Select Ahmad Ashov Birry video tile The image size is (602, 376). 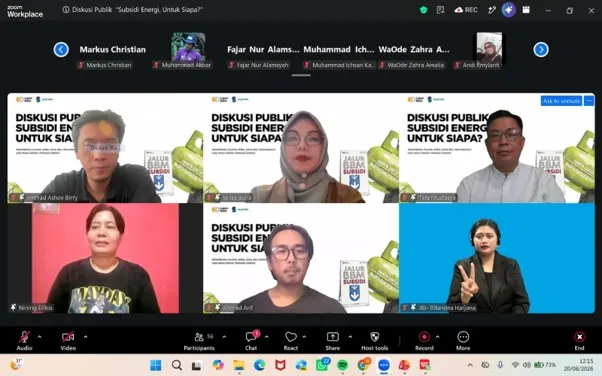tap(105, 148)
